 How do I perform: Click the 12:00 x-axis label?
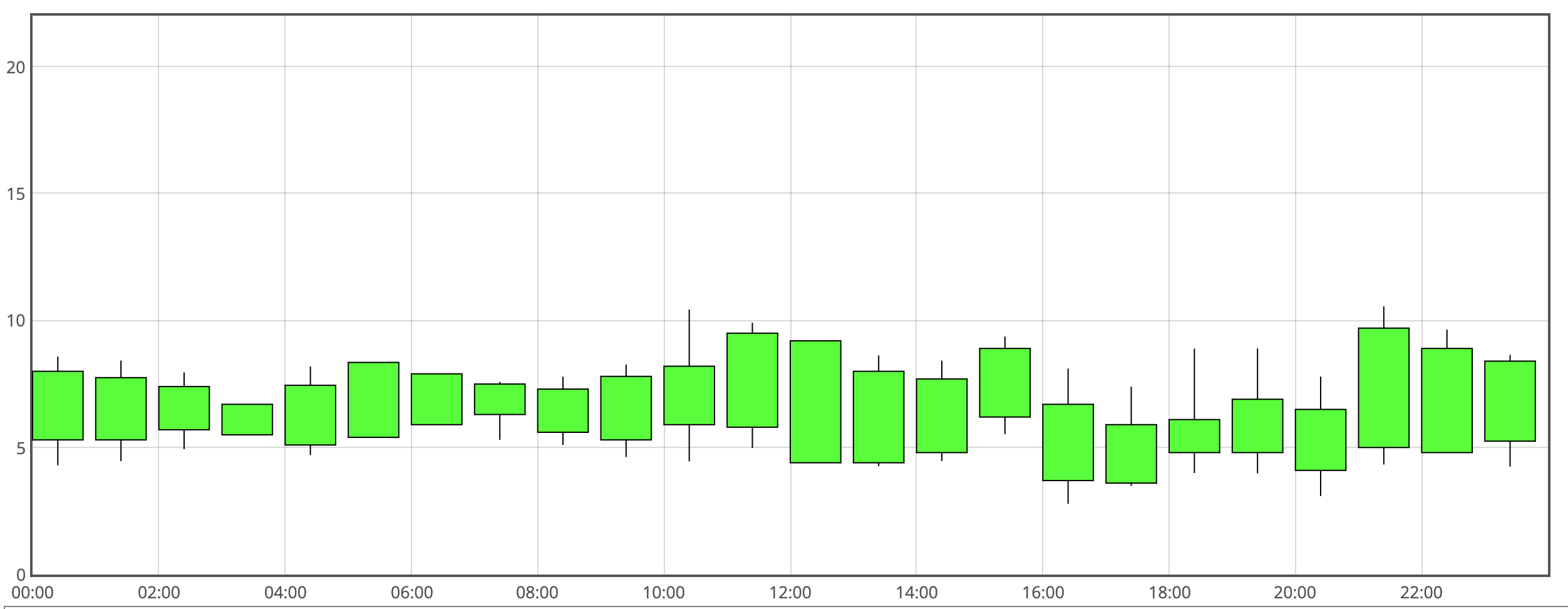[790, 593]
